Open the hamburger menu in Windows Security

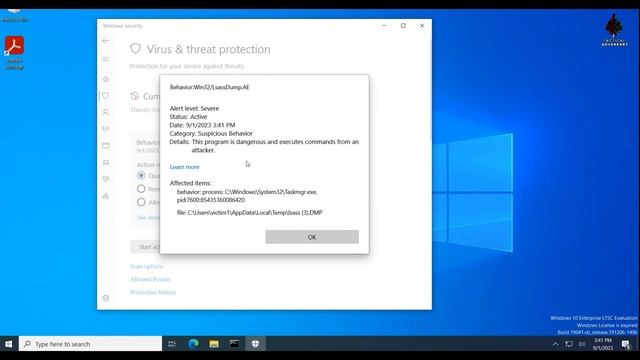(x=106, y=59)
